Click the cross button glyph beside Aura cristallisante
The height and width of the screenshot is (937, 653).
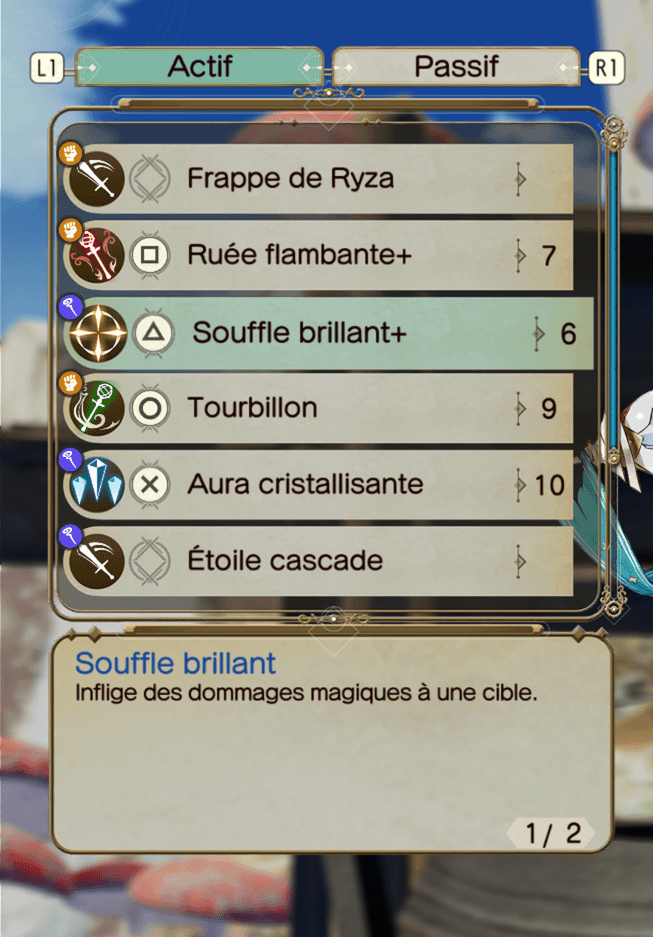coord(149,485)
